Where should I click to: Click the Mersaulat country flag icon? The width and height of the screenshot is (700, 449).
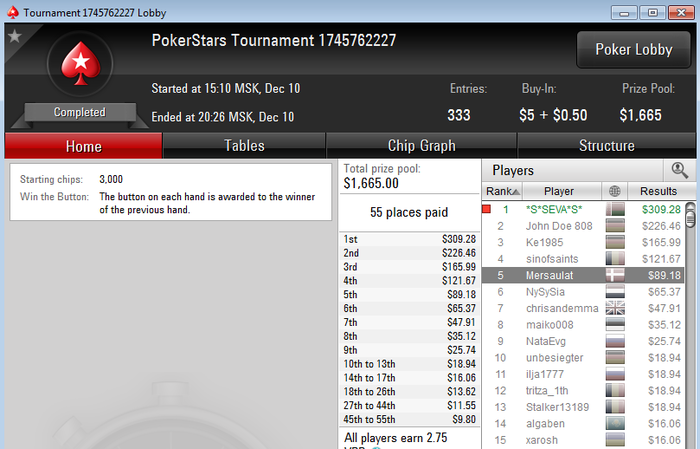click(615, 275)
